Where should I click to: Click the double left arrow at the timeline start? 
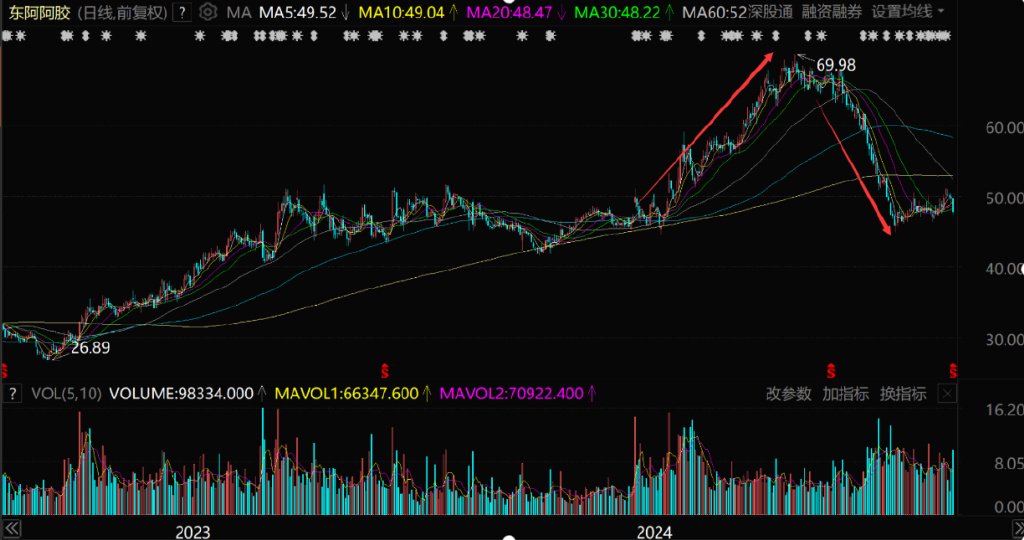(x=12, y=528)
